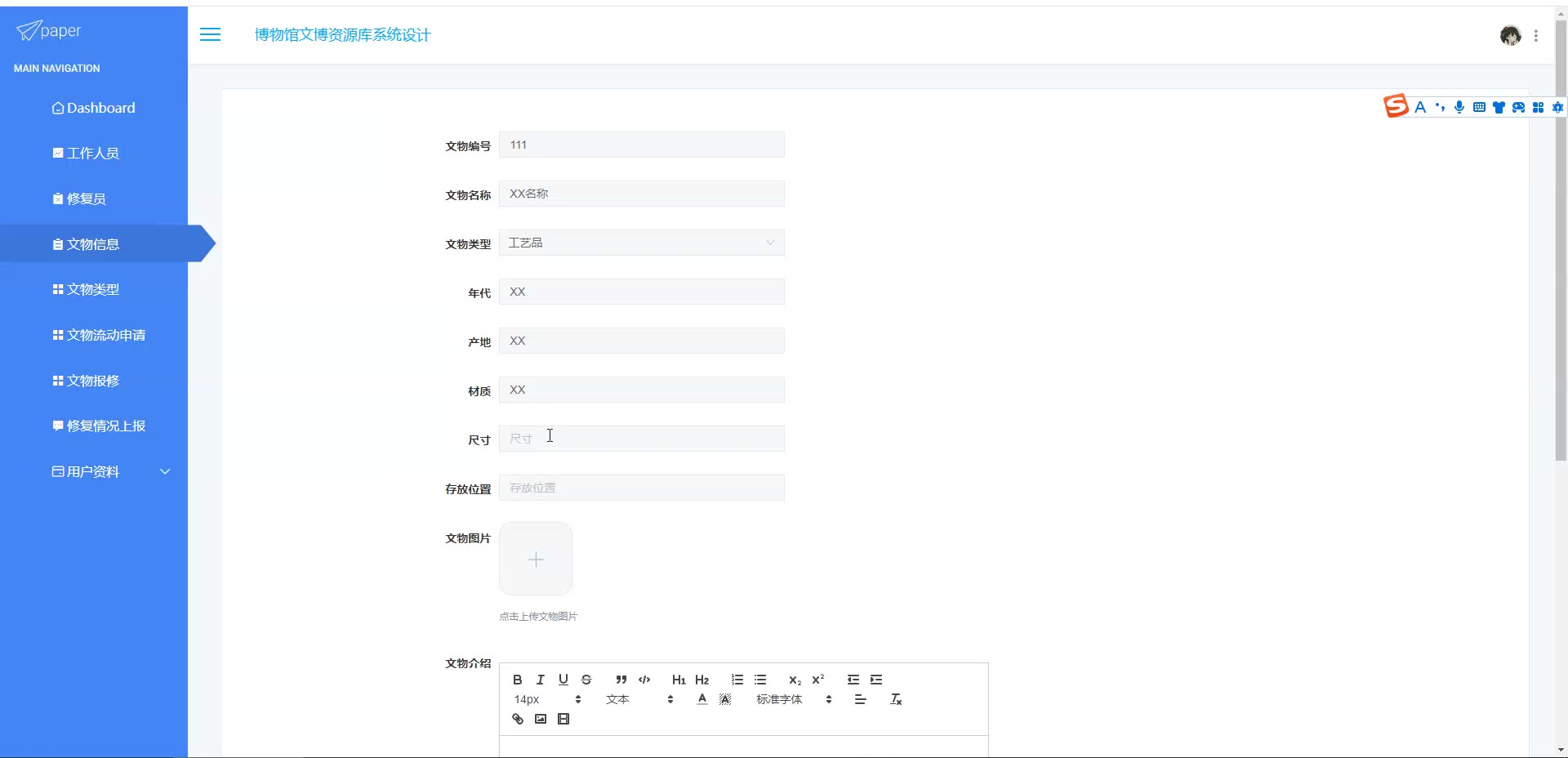The height and width of the screenshot is (758, 1568).
Task: Focus the 文物编号 input field
Action: coord(642,145)
